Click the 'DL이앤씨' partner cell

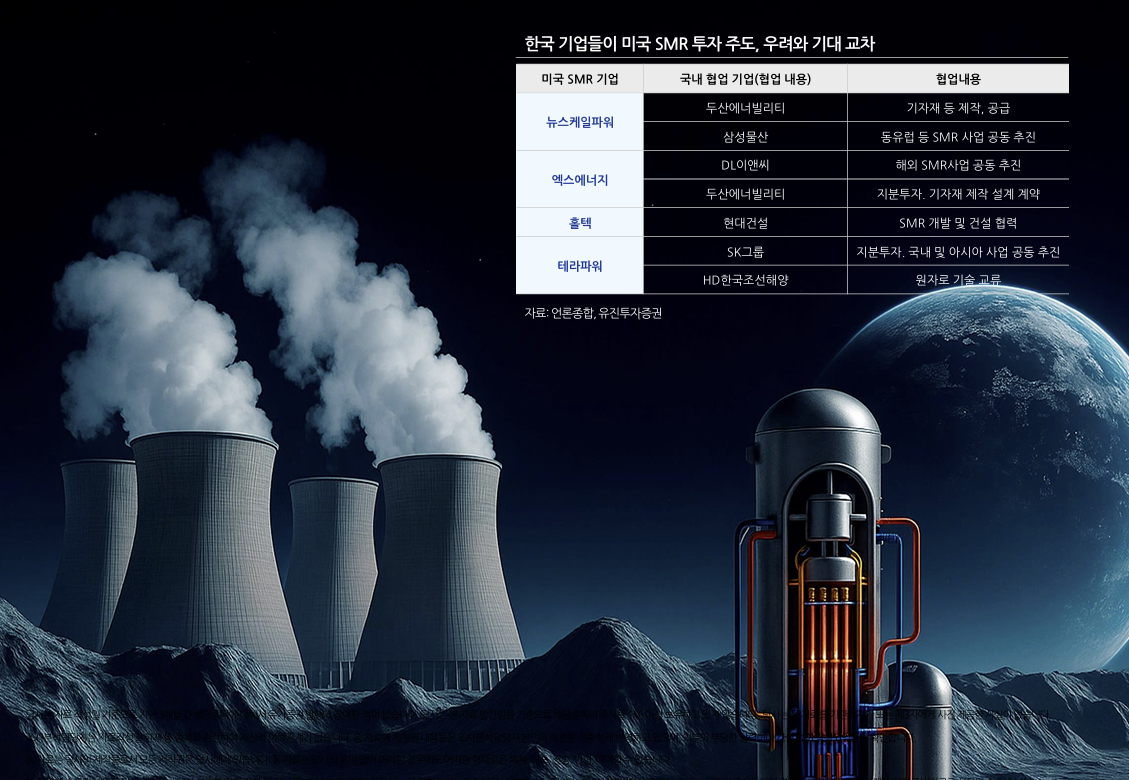(x=745, y=165)
